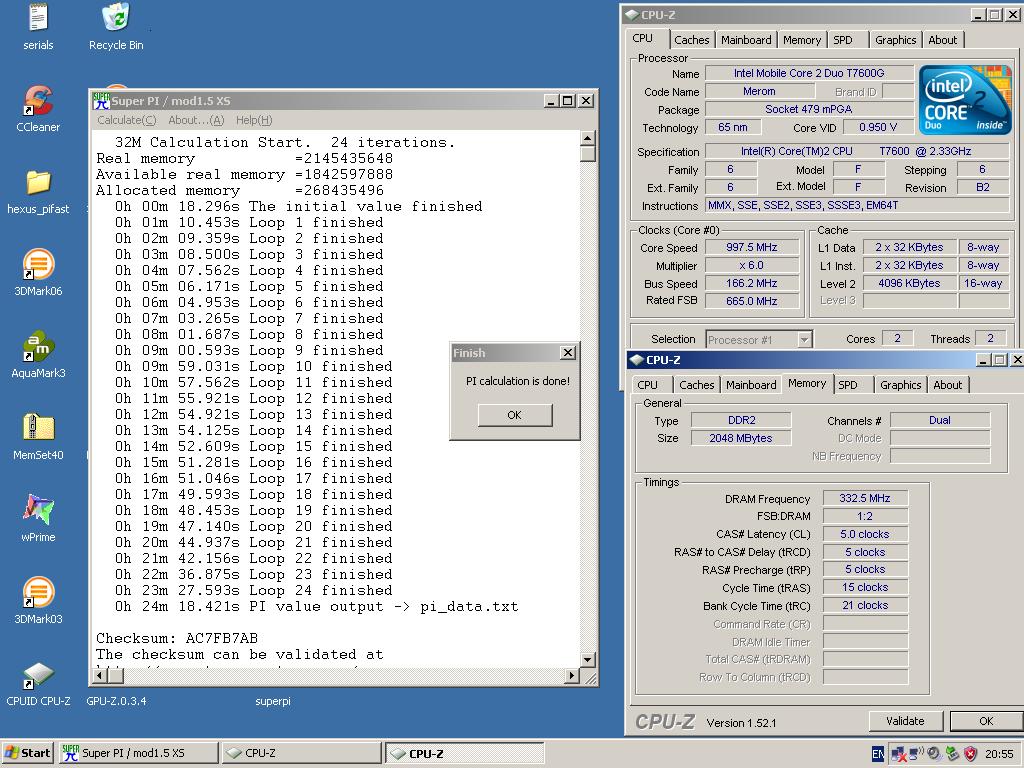Viewport: 1024px width, 768px height.
Task: Click Super PI vertical scrollbar down arrow
Action: (x=588, y=660)
